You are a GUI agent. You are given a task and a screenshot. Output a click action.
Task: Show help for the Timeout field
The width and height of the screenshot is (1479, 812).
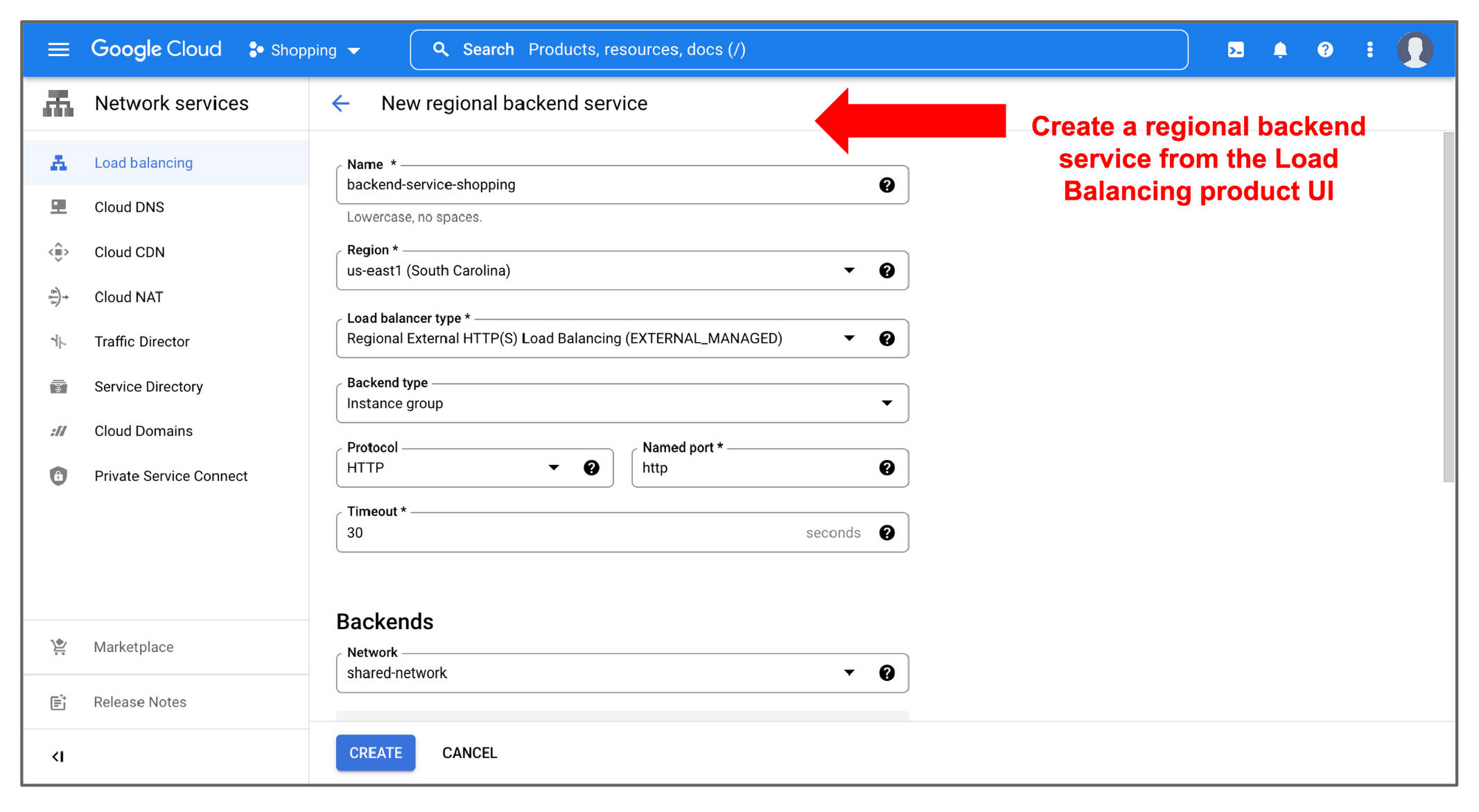point(886,533)
